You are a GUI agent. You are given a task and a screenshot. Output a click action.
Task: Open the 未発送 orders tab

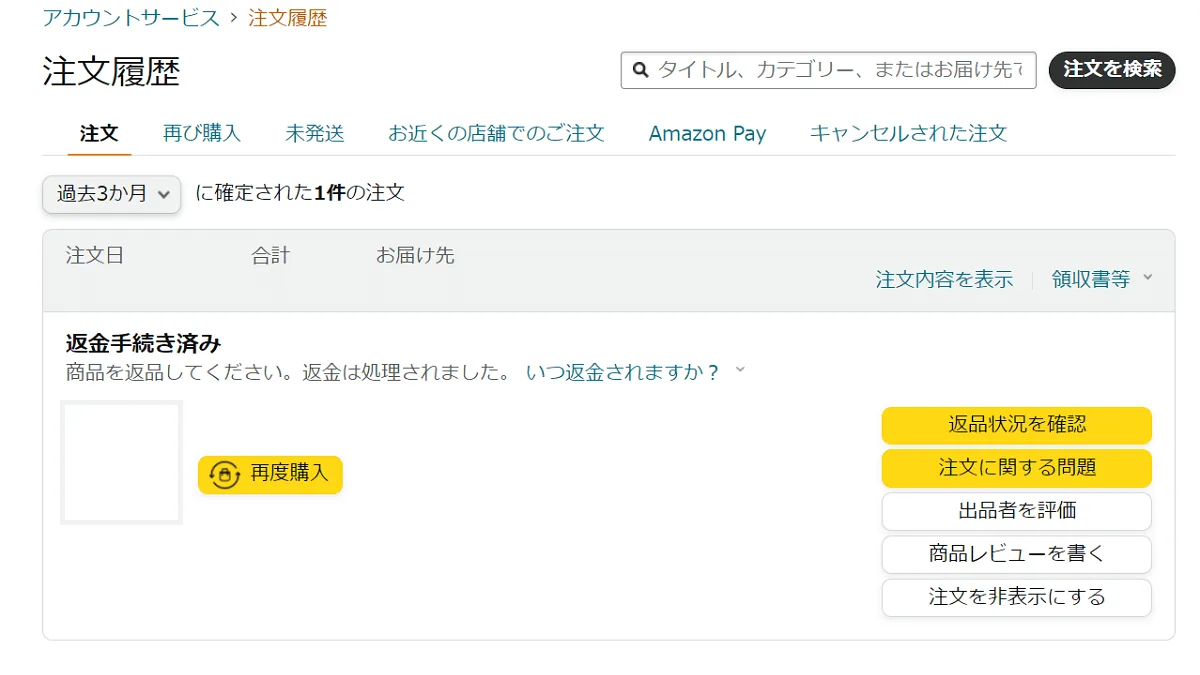click(315, 133)
